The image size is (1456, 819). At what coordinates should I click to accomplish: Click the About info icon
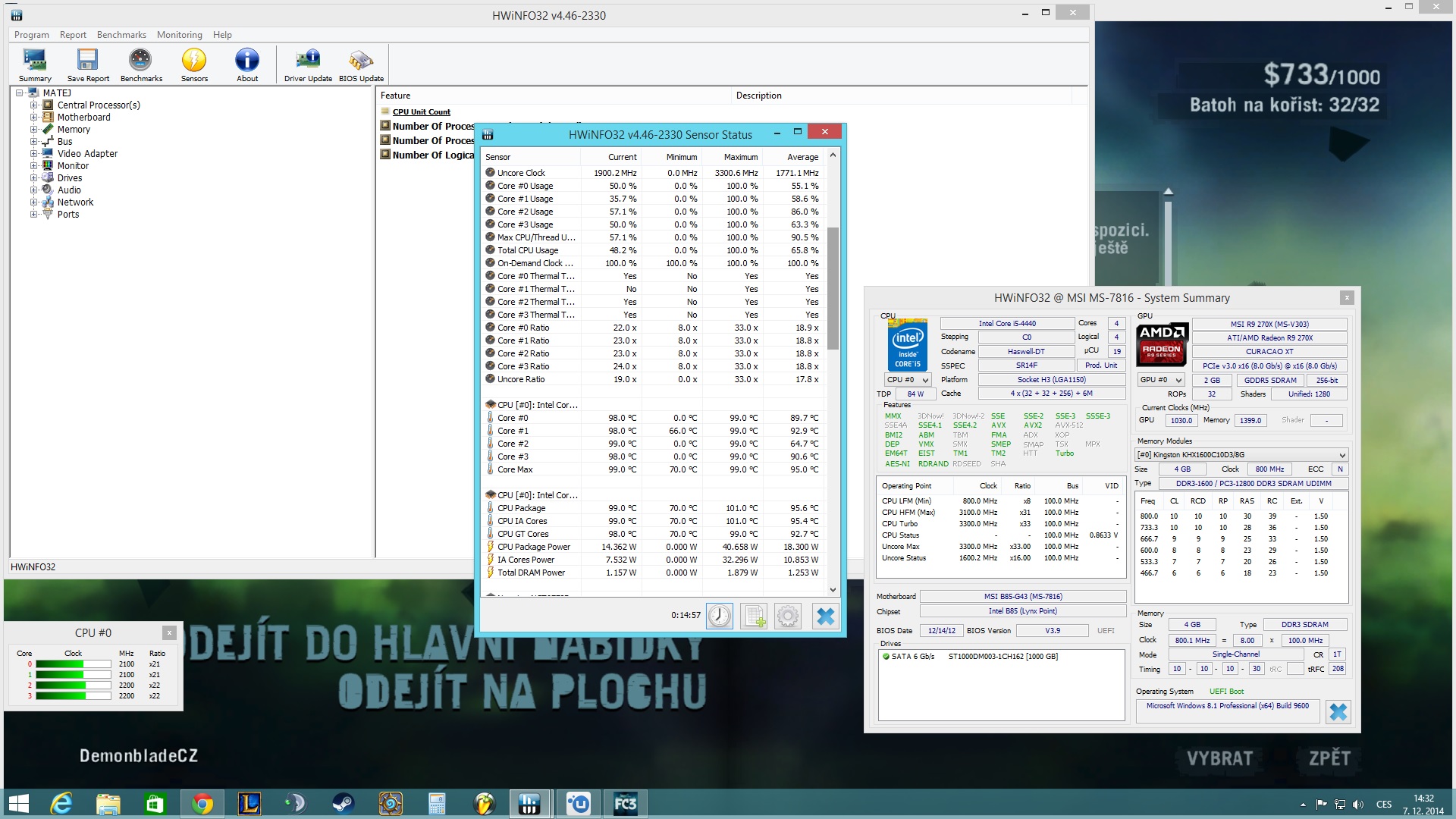click(247, 65)
